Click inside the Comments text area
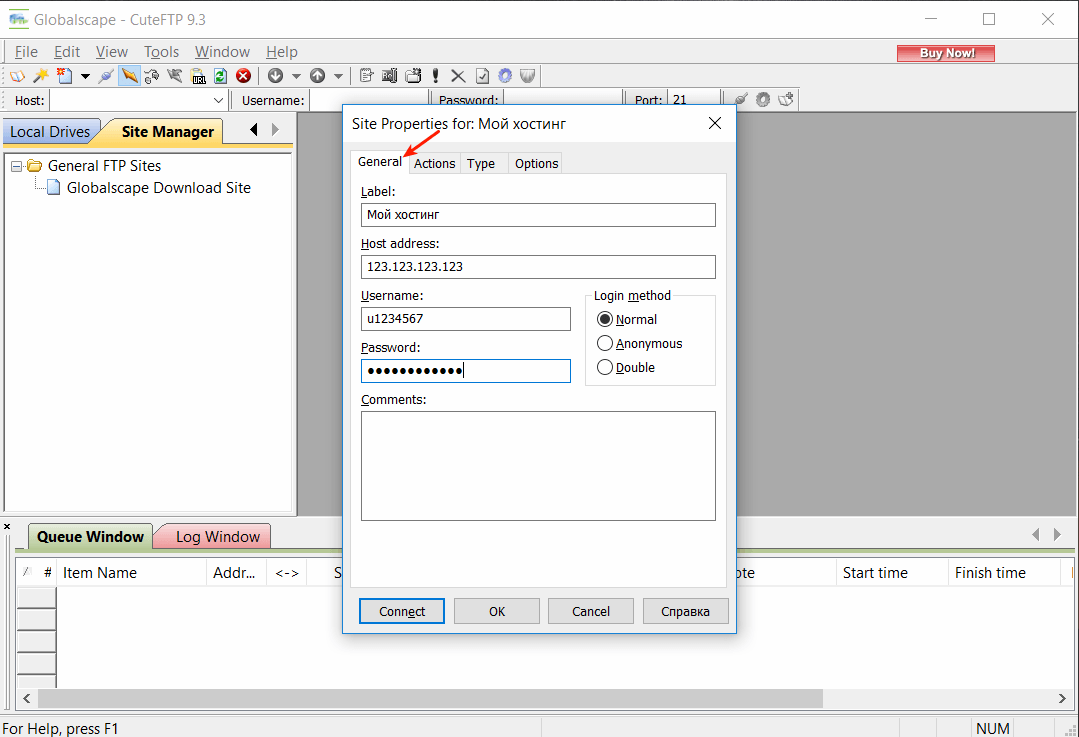This screenshot has width=1079, height=737. click(538, 466)
